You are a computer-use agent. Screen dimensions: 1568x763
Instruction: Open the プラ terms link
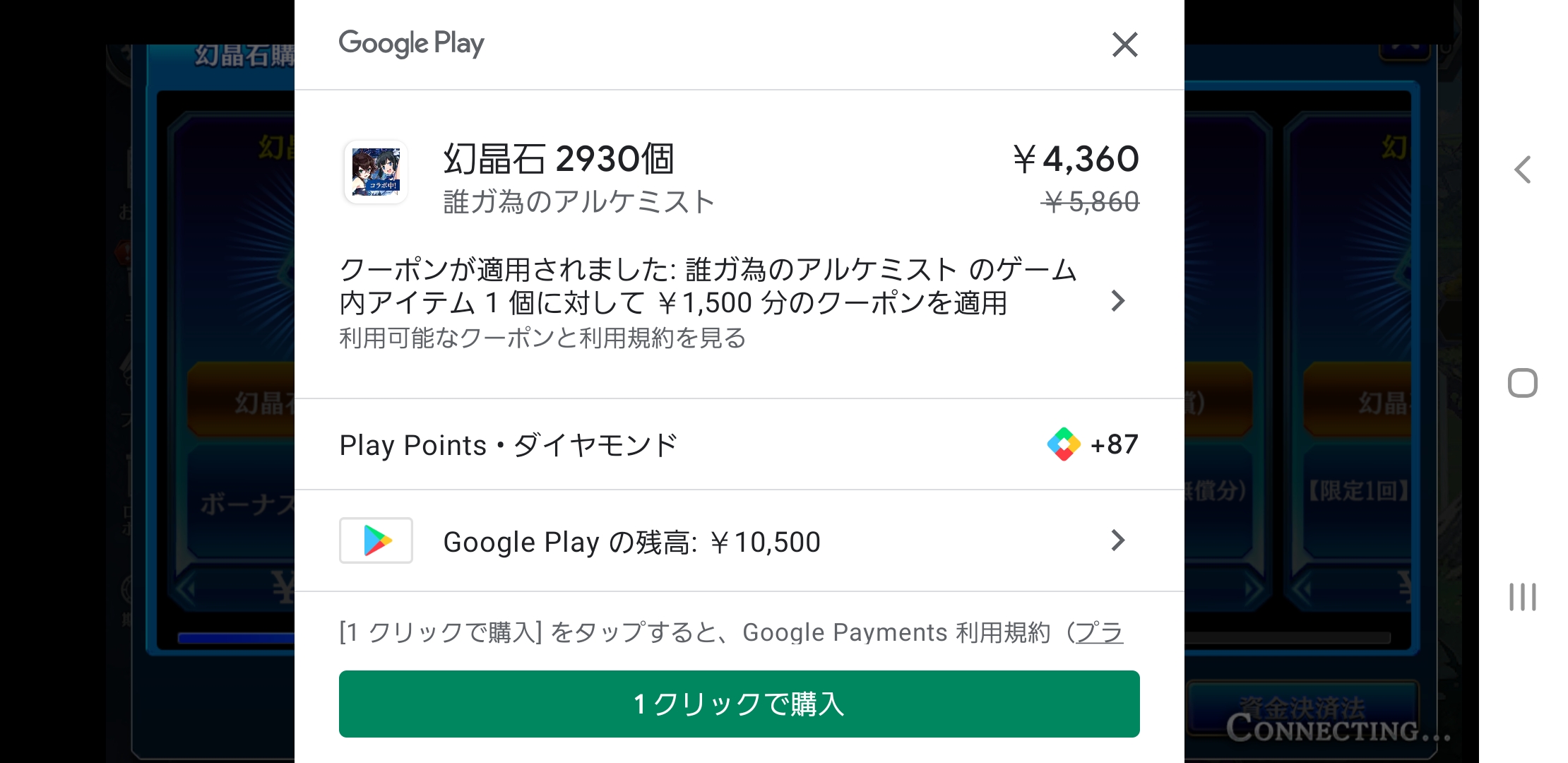(x=1099, y=632)
